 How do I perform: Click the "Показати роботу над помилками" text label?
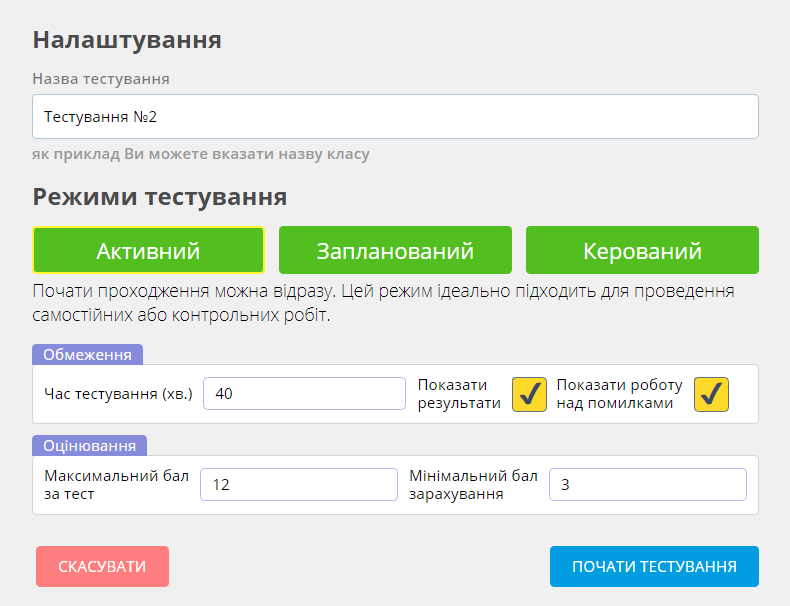click(619, 394)
